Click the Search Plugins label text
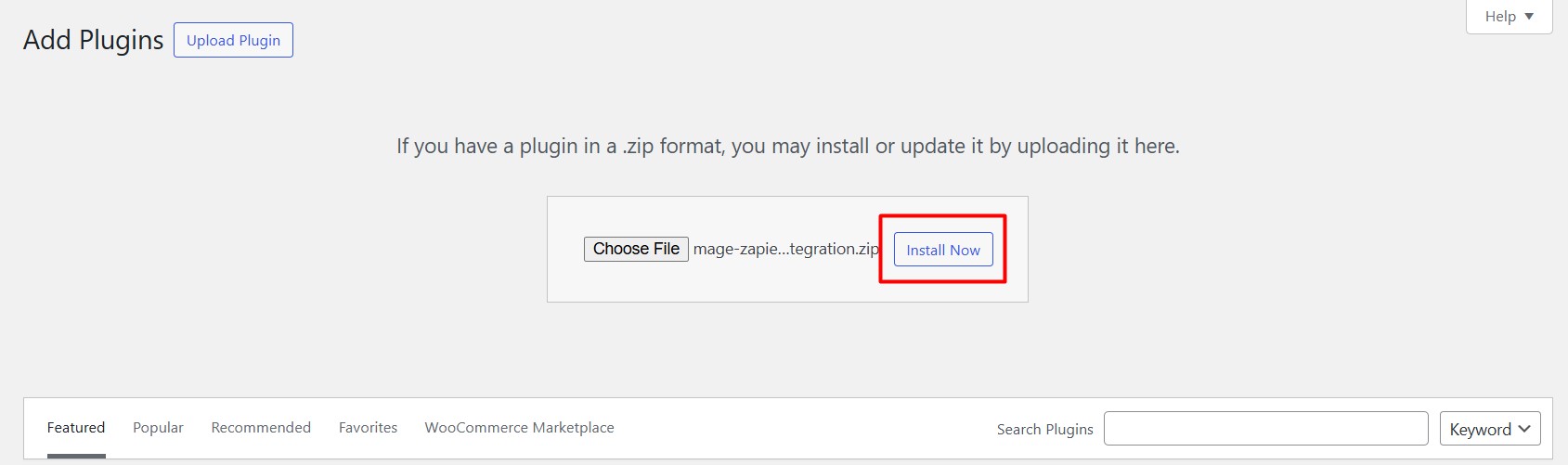Image resolution: width=1568 pixels, height=465 pixels. 1044,429
